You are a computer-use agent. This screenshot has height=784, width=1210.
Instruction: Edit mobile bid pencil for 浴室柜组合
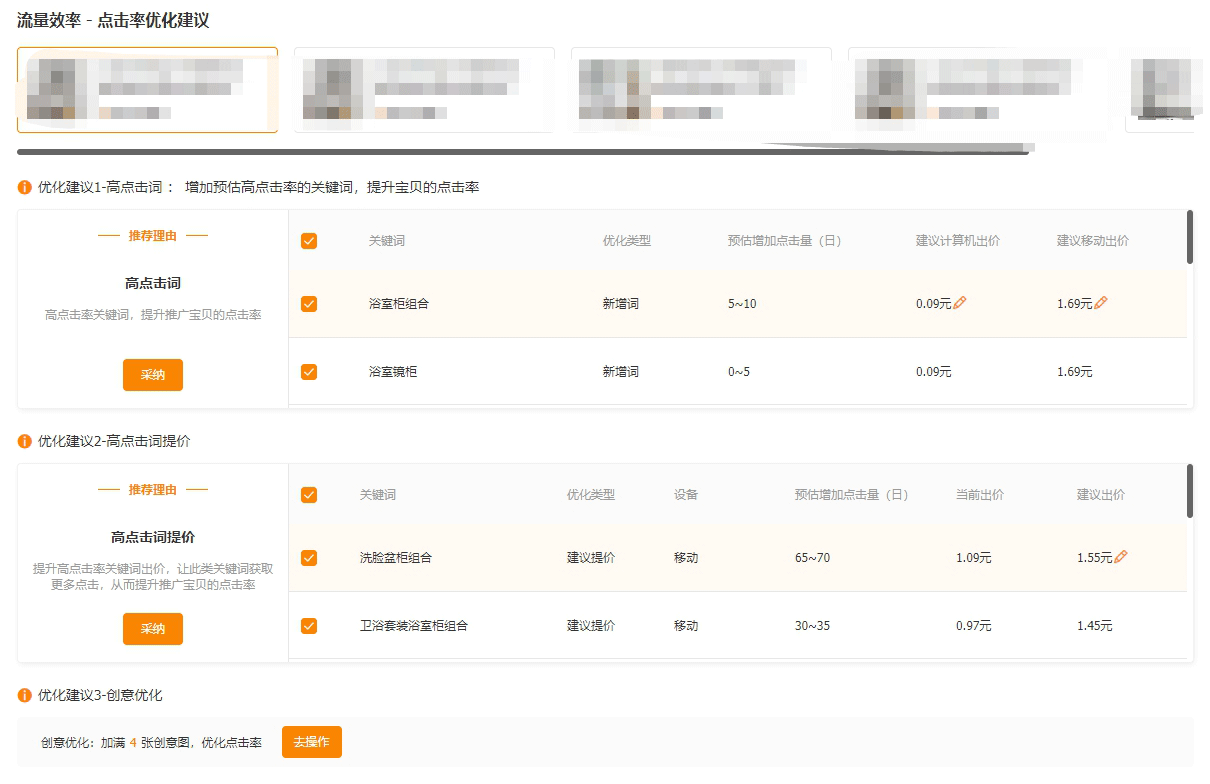(x=1101, y=303)
